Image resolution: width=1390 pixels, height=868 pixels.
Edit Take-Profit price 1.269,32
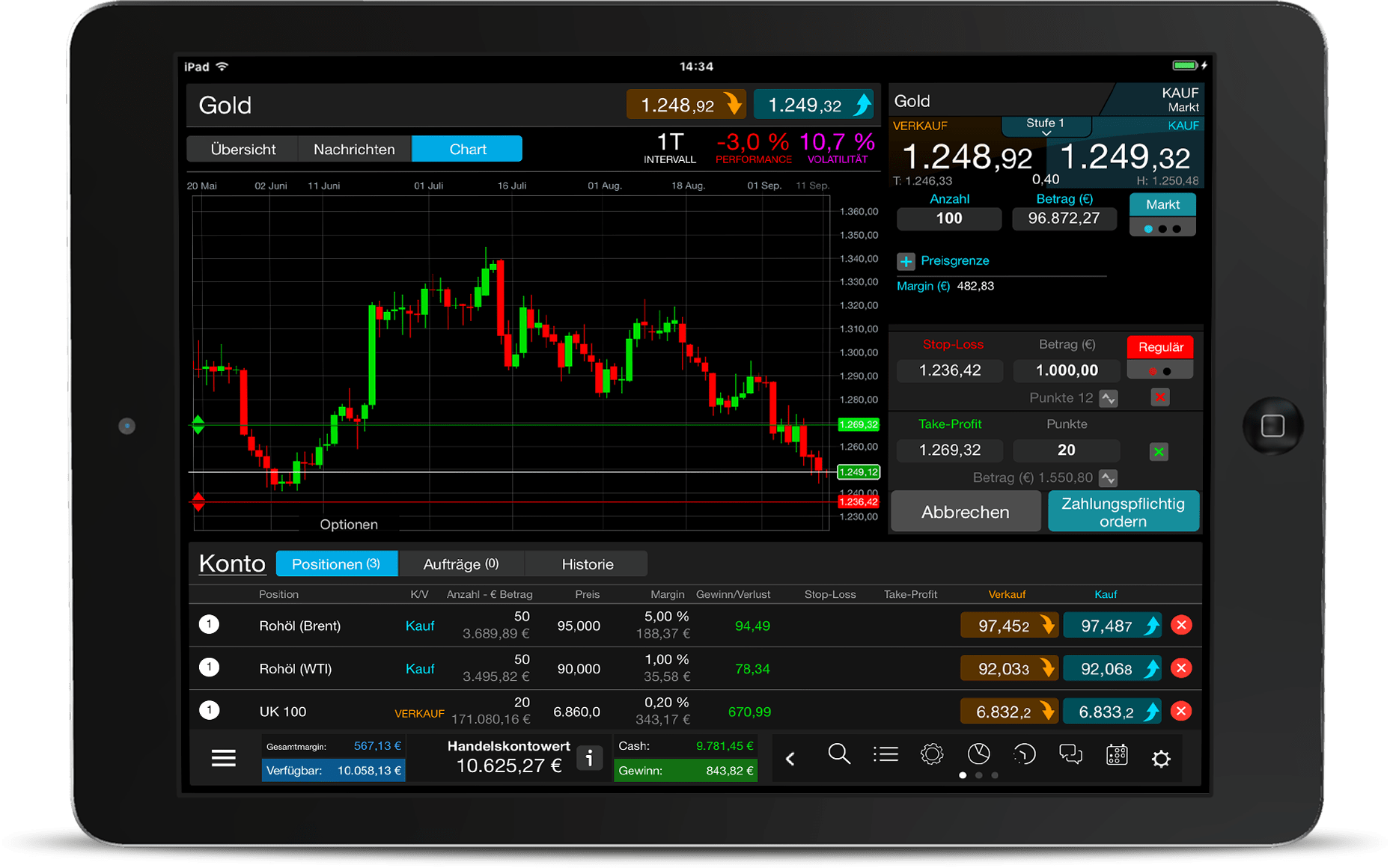[950, 450]
